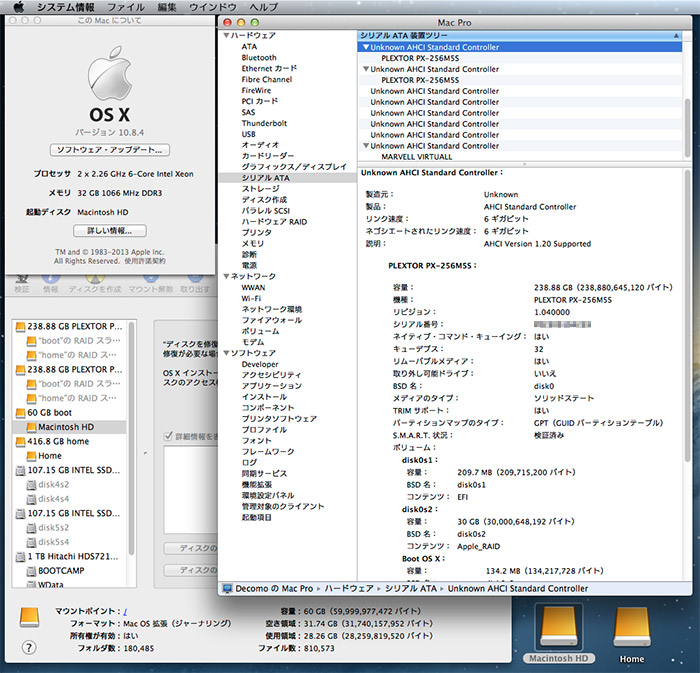Open the 使用許諾契約 license link

(x=145, y=261)
